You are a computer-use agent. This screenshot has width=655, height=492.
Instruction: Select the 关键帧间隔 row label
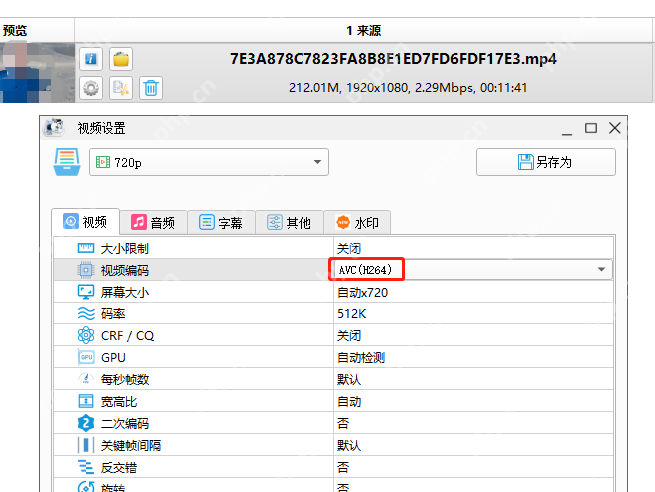click(131, 445)
